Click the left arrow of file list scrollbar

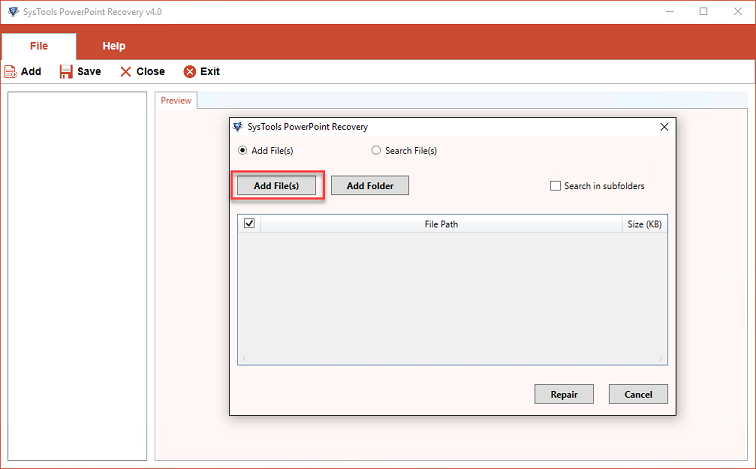point(244,358)
